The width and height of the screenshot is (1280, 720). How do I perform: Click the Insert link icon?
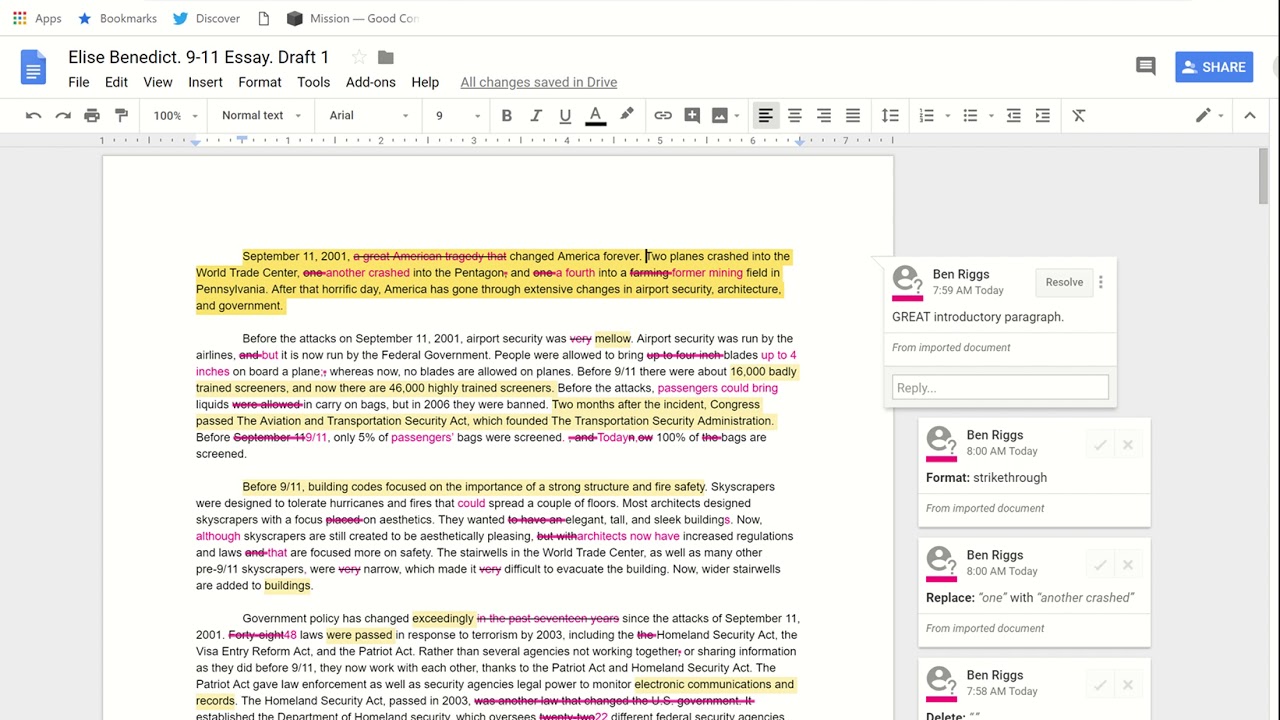[663, 116]
